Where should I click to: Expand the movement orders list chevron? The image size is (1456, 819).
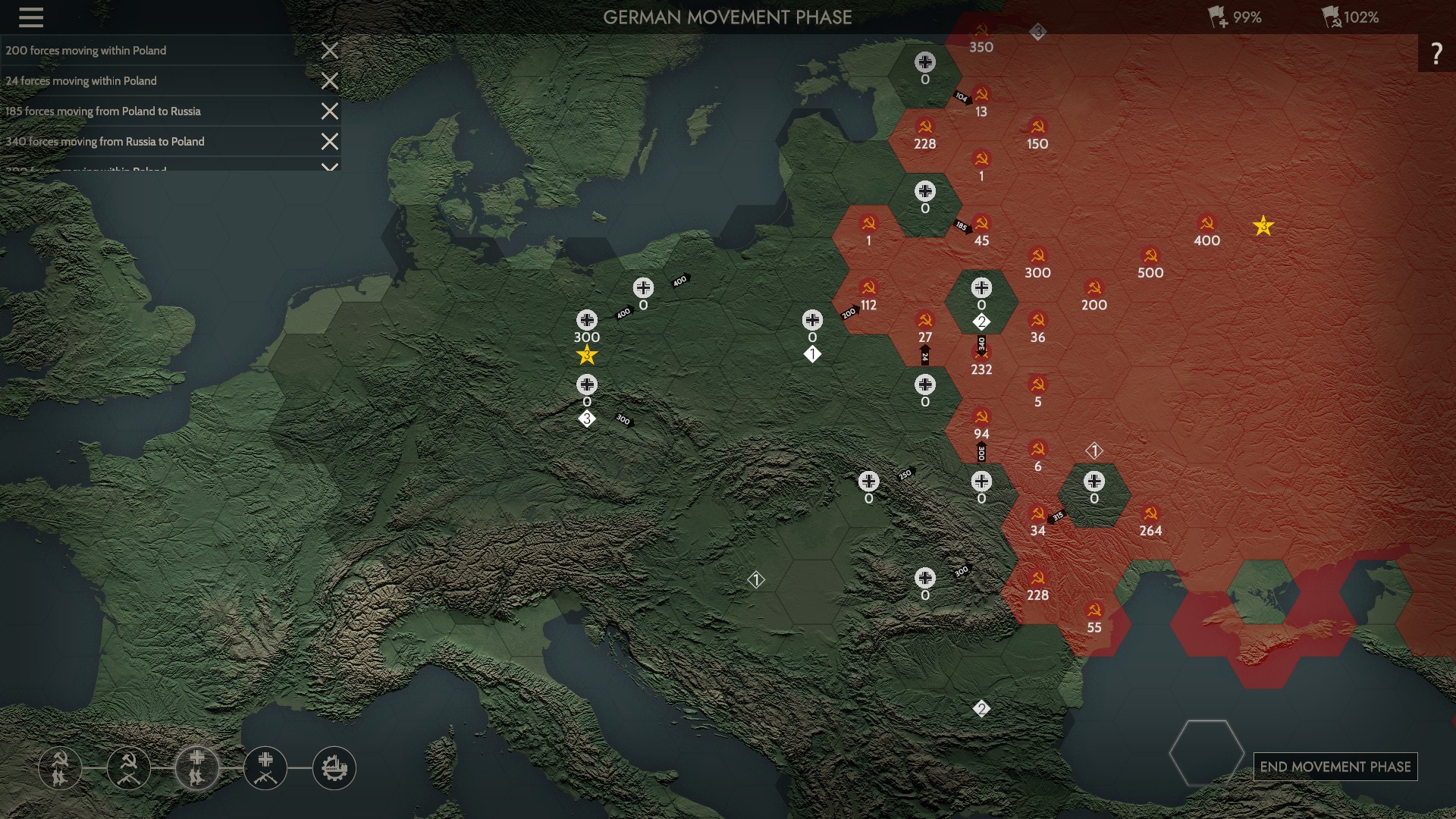click(x=329, y=166)
